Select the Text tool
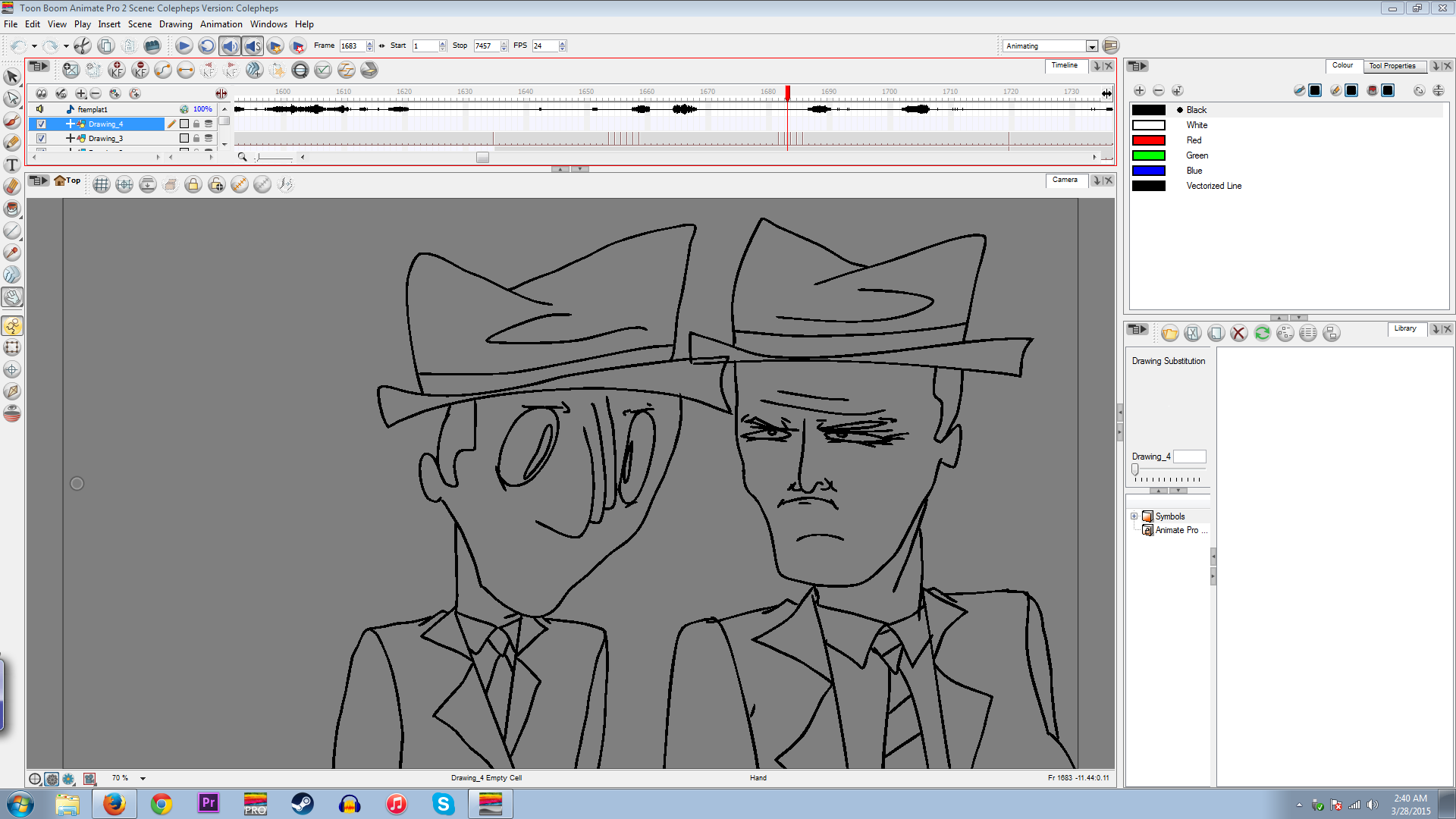The width and height of the screenshot is (1456, 819). click(x=12, y=165)
